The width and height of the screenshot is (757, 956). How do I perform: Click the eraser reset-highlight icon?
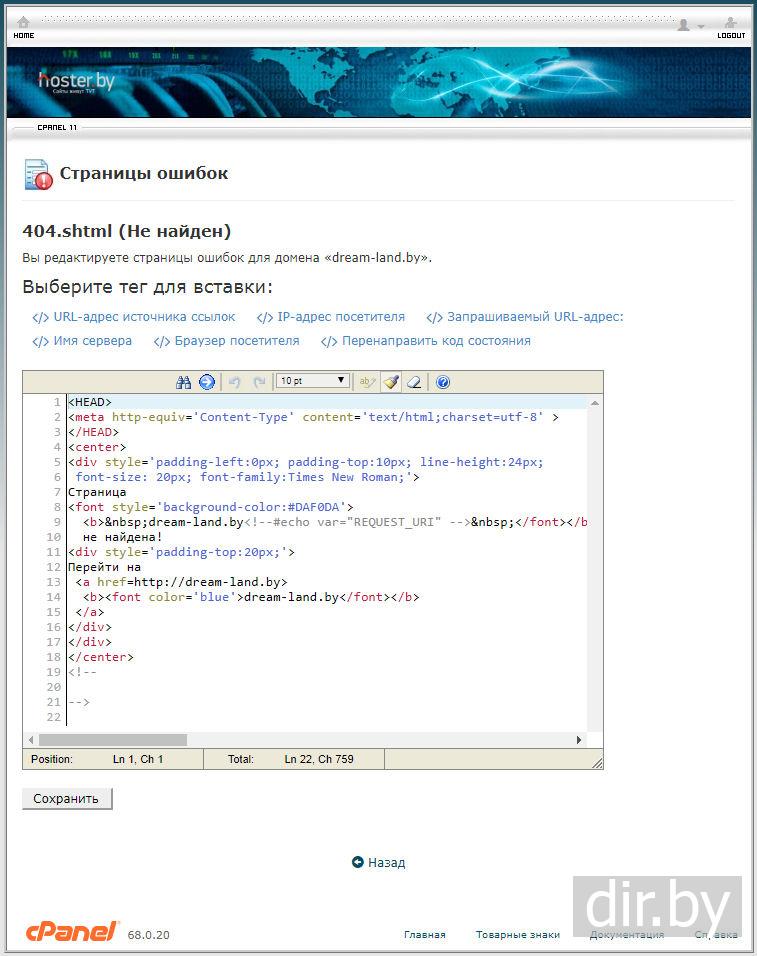click(415, 382)
